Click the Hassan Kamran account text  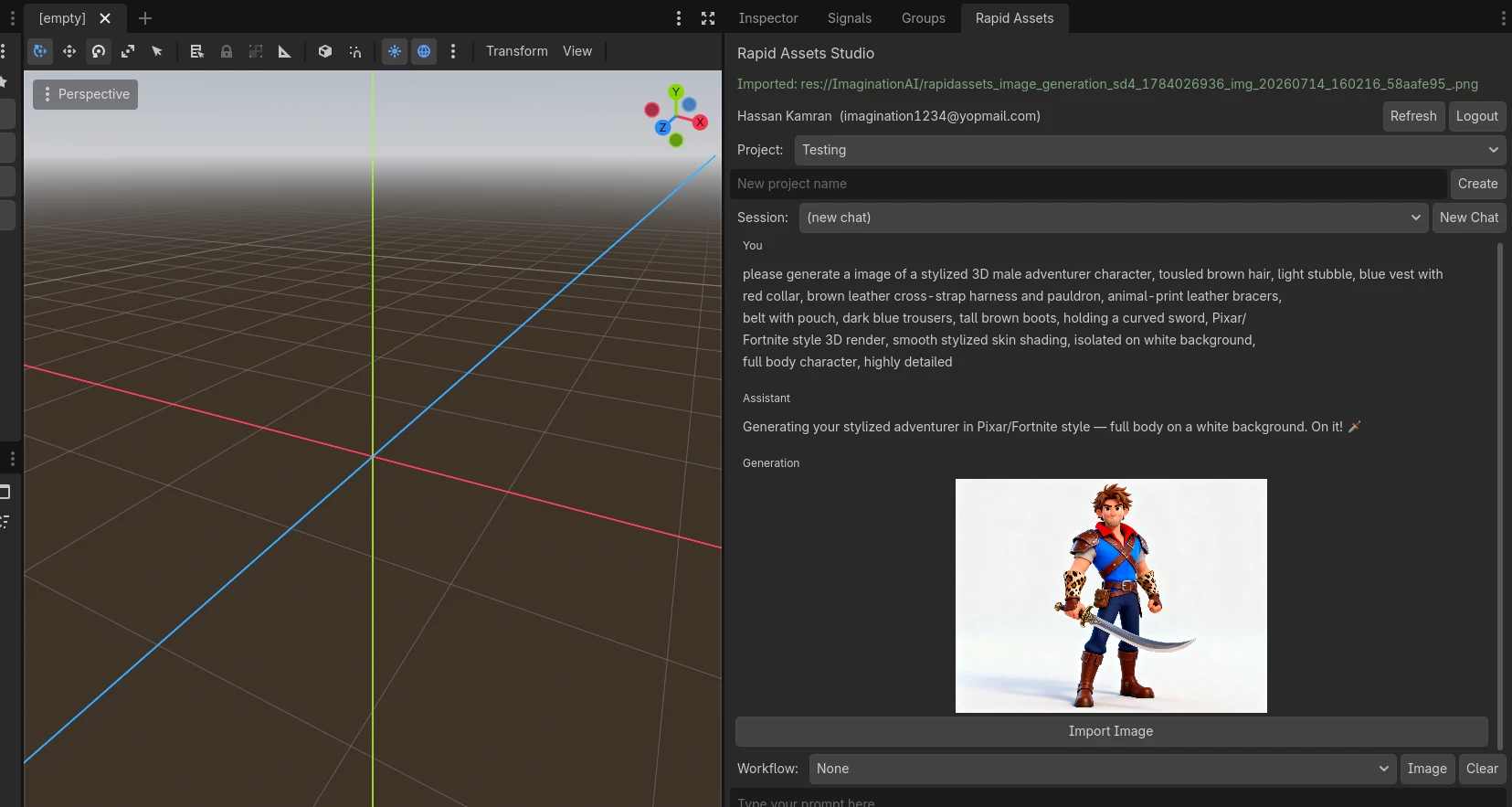click(x=889, y=116)
